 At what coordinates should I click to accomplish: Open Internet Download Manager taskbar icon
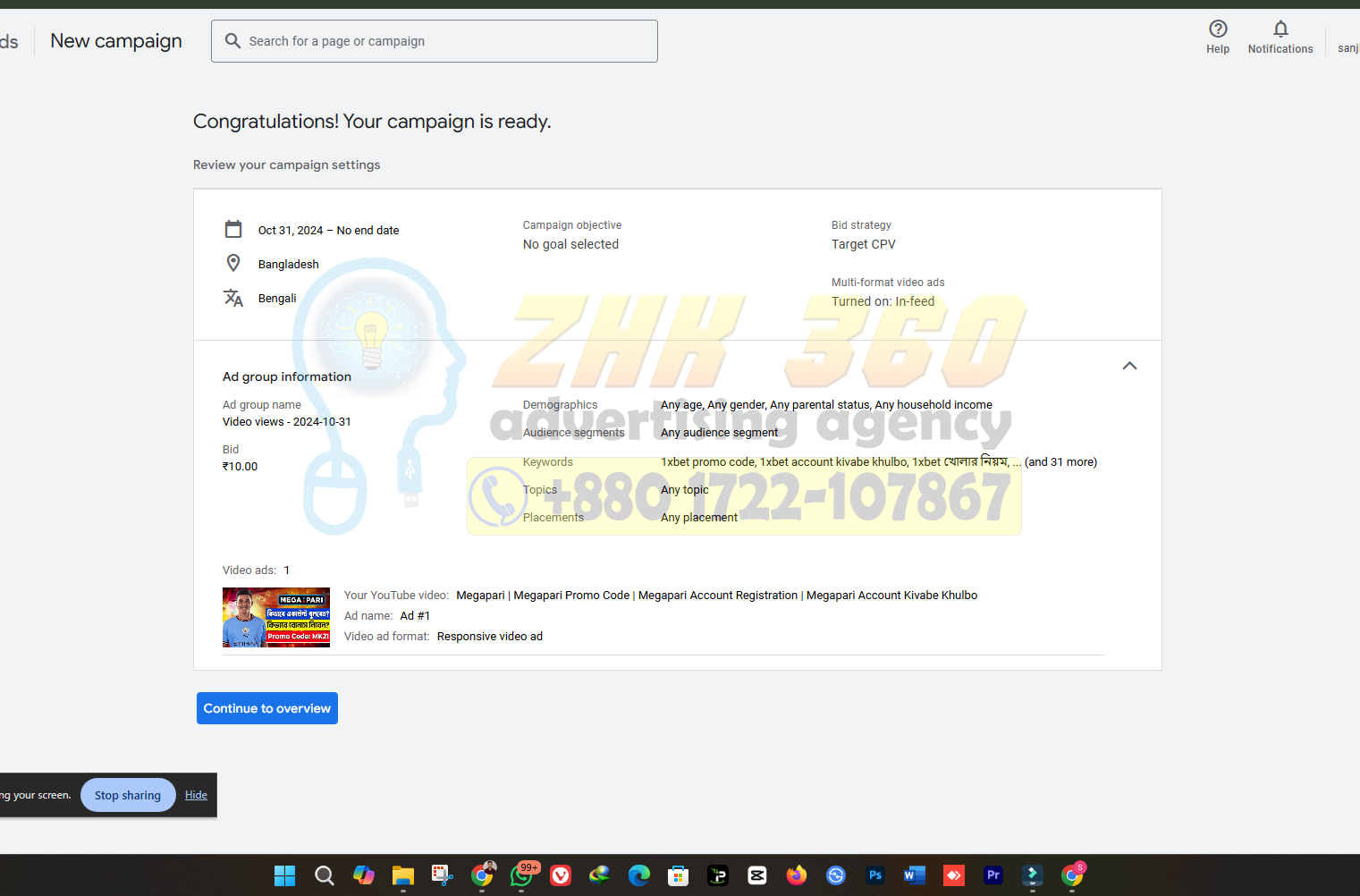click(x=600, y=875)
